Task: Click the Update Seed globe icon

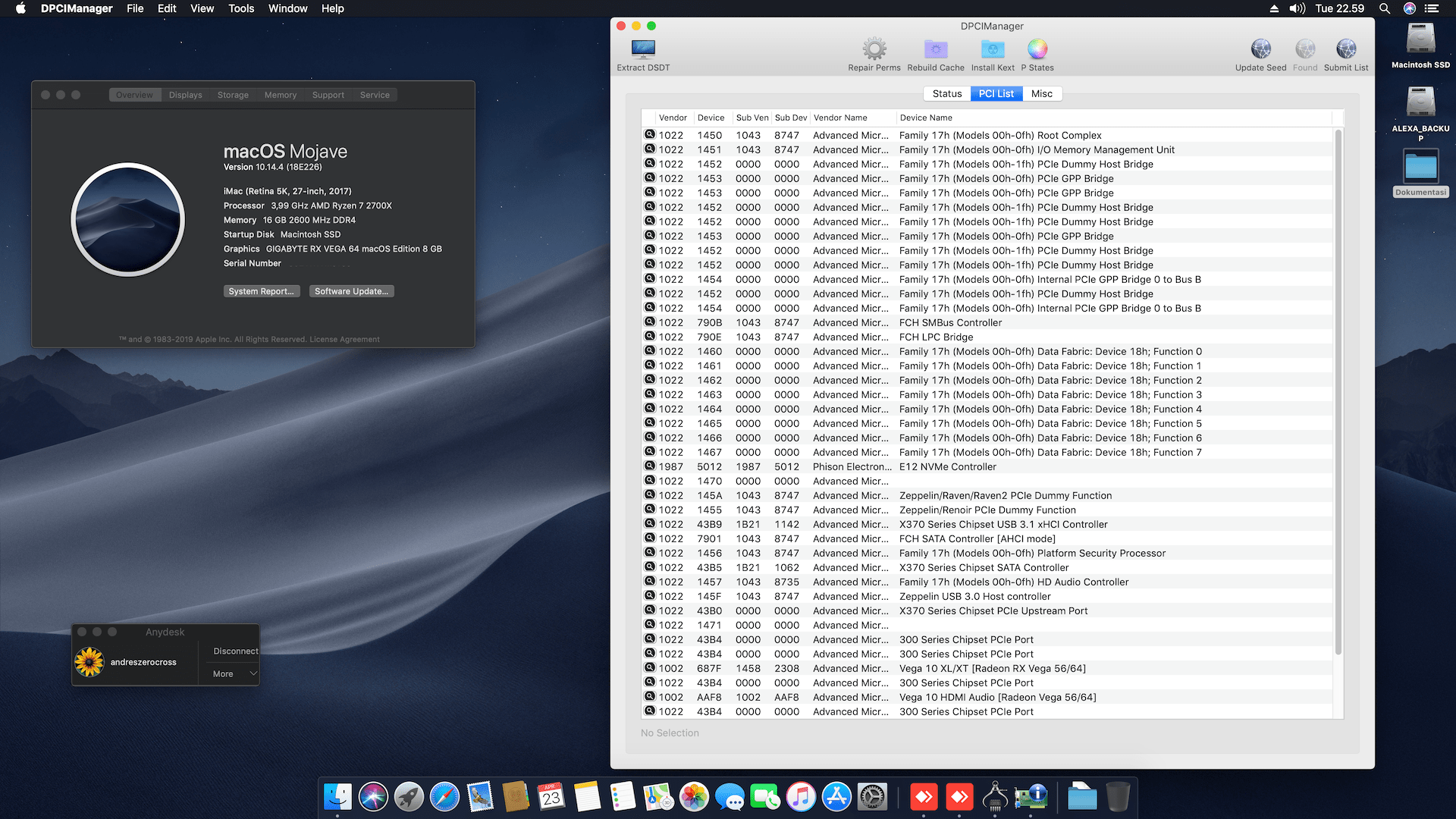Action: (x=1260, y=49)
